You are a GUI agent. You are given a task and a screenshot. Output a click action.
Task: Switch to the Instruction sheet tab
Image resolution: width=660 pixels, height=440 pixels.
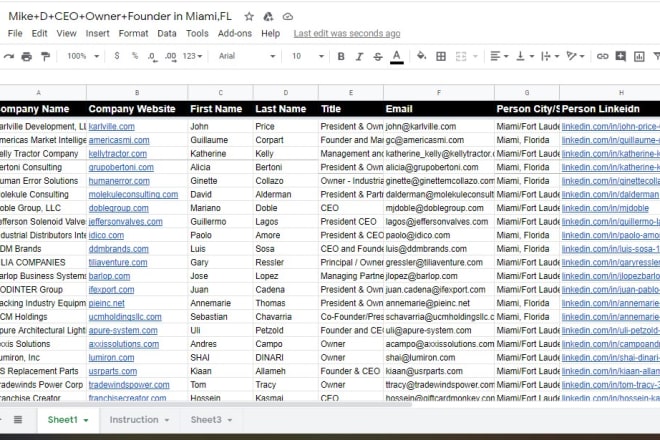pyautogui.click(x=134, y=420)
